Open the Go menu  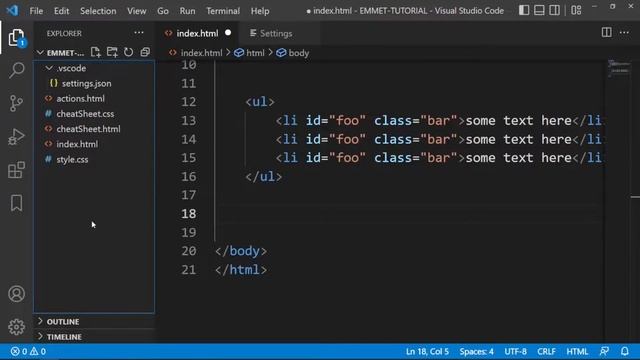click(x=163, y=11)
